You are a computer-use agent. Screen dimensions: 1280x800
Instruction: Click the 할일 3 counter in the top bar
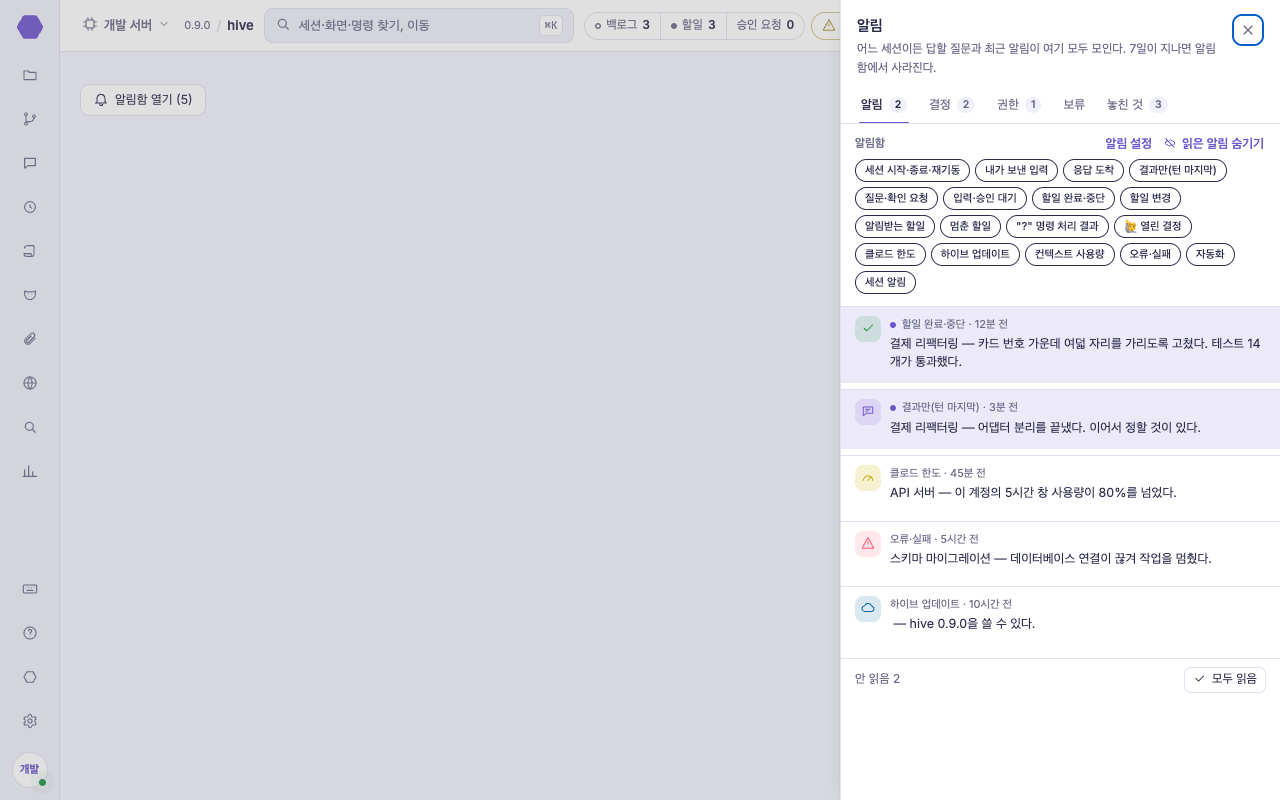(693, 25)
